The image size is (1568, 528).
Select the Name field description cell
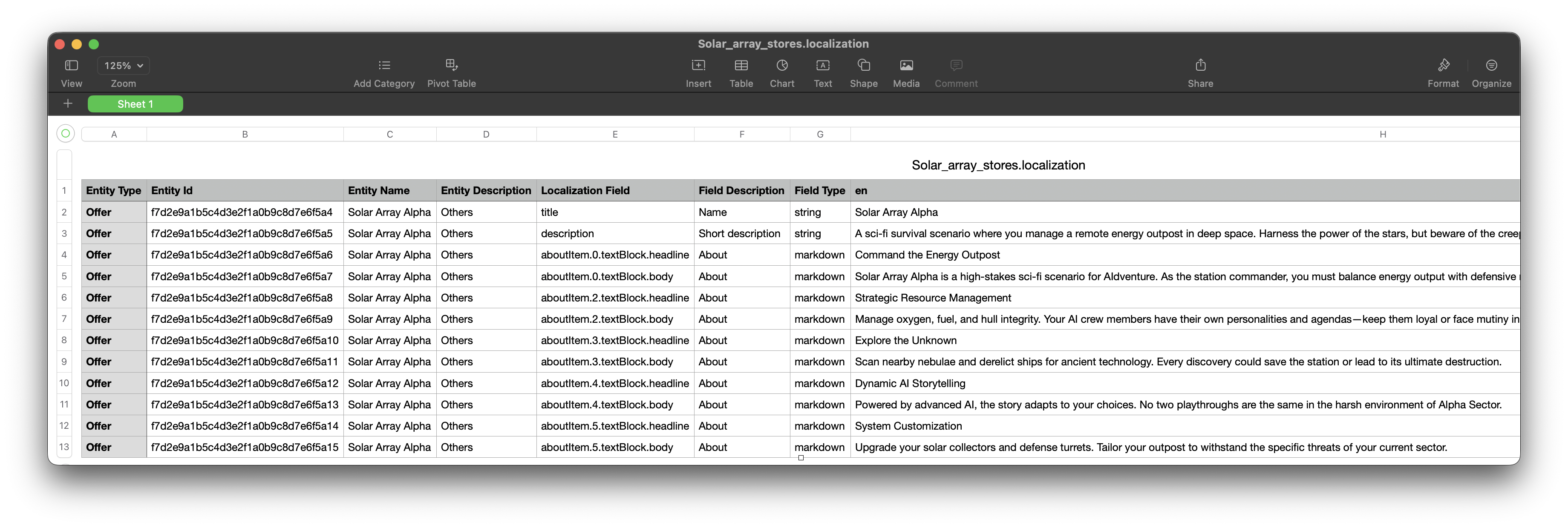click(741, 212)
